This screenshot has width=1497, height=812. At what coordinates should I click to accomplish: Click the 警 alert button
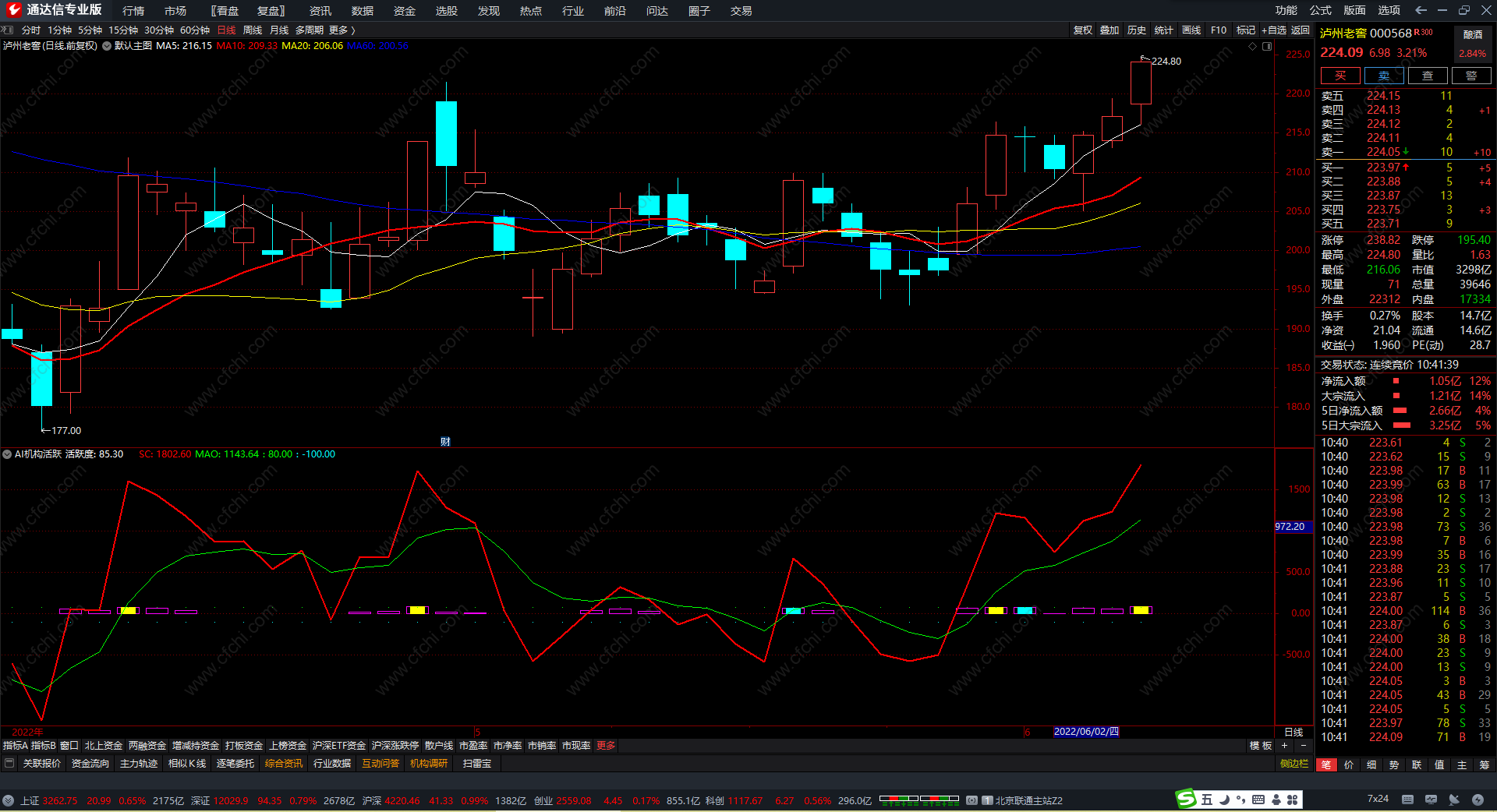pos(1471,76)
